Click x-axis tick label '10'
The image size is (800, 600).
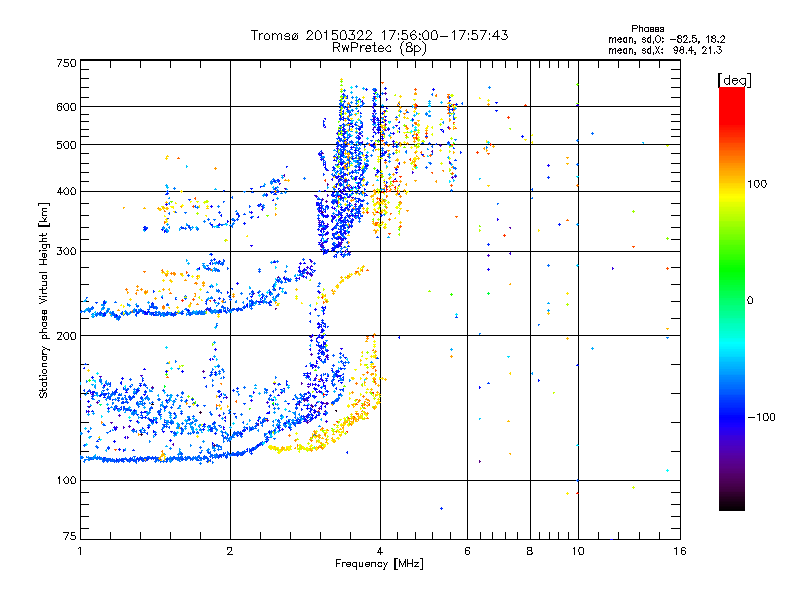point(578,551)
